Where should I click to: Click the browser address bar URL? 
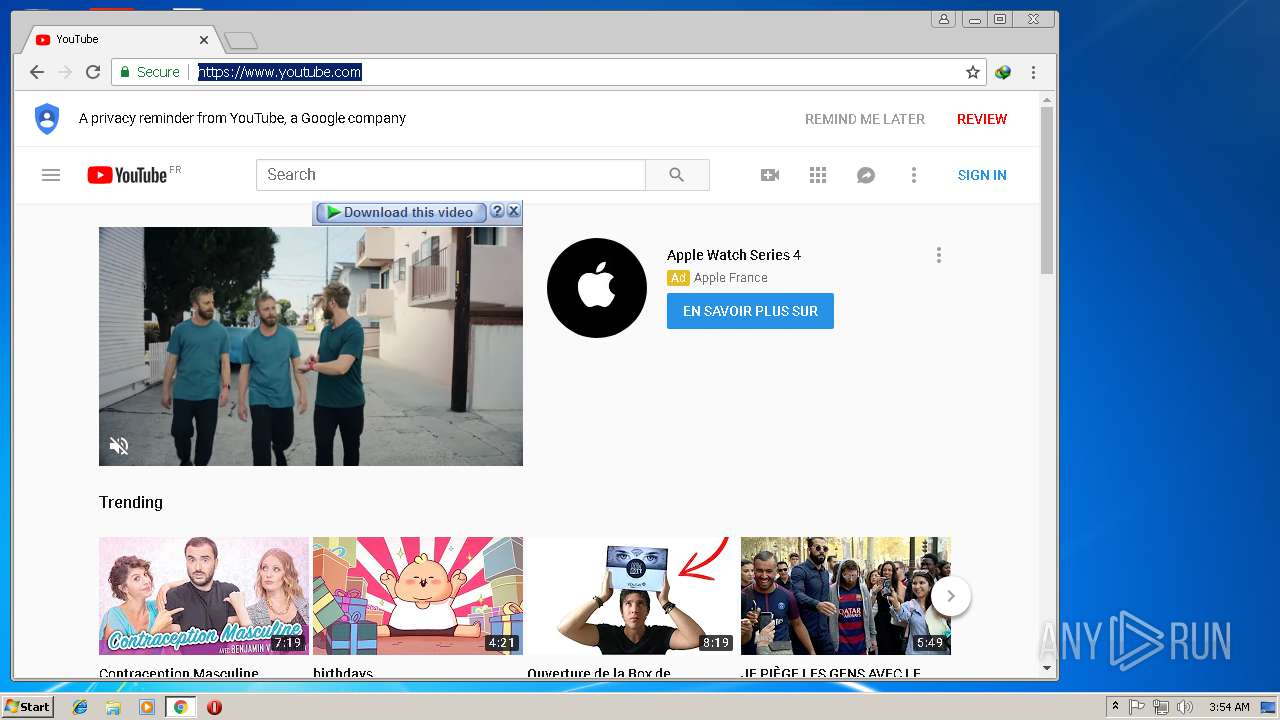pos(280,72)
